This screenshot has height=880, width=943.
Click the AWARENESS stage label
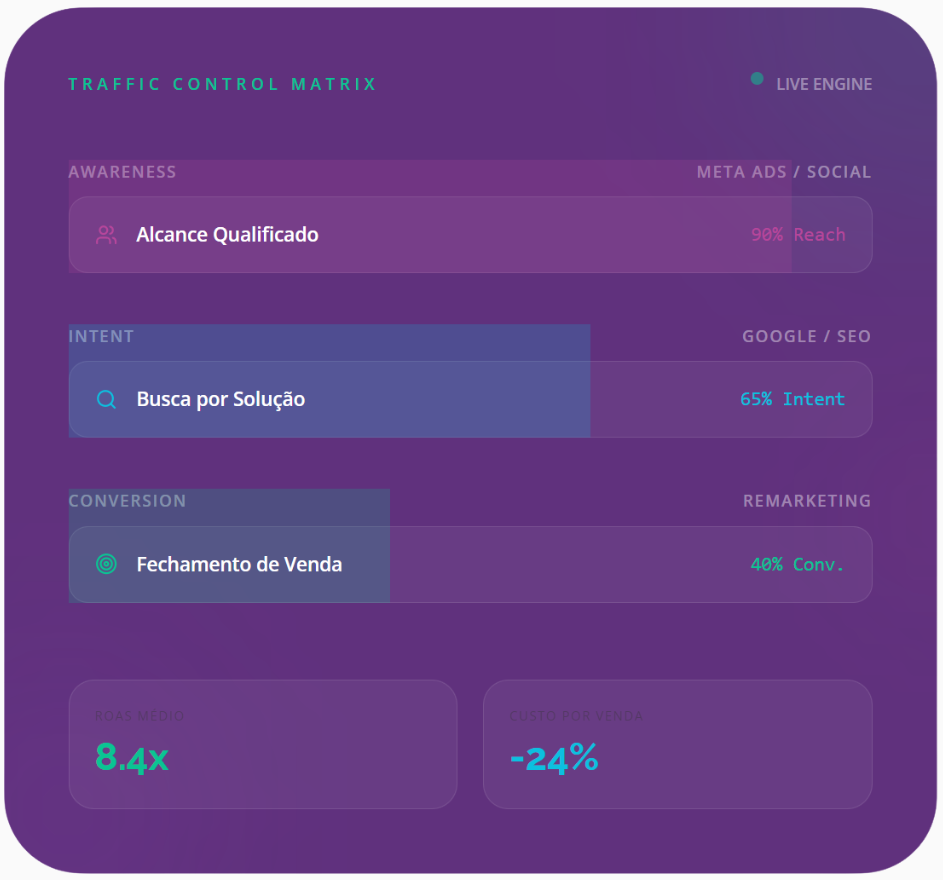(122, 172)
